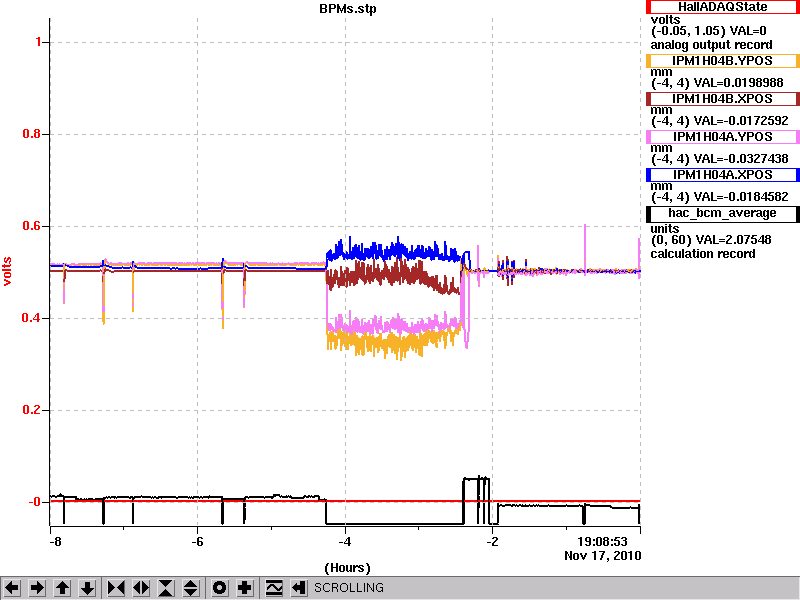
Task: Click the y-axis tick label 0.6
Action: coord(32,226)
